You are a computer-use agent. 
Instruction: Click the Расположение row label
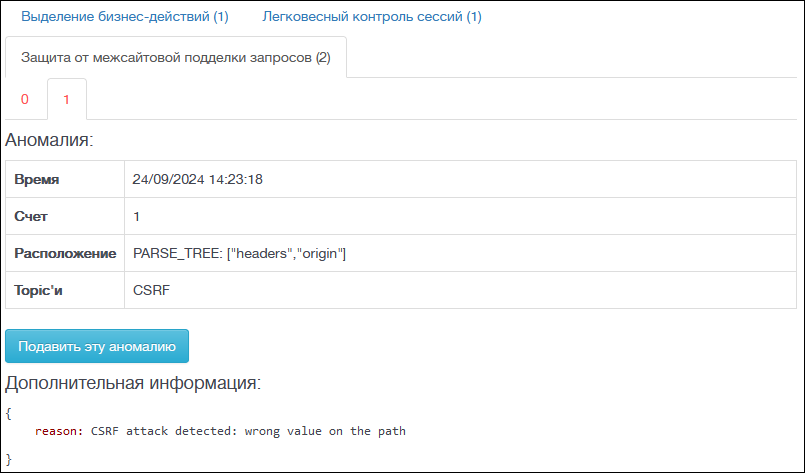65,253
